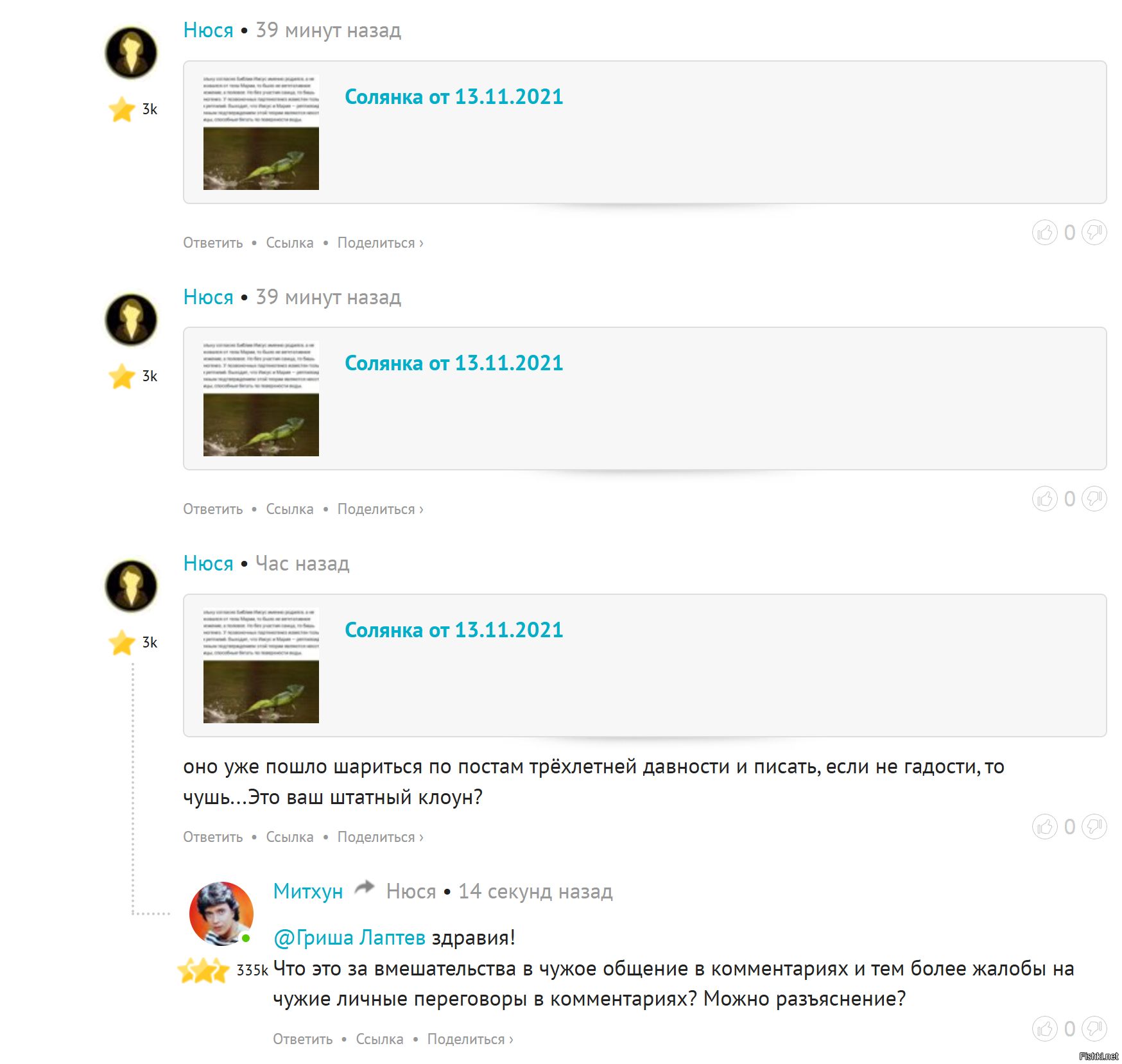Dislike the first Нюся comment
1122x1064 pixels.
[x=1094, y=232]
